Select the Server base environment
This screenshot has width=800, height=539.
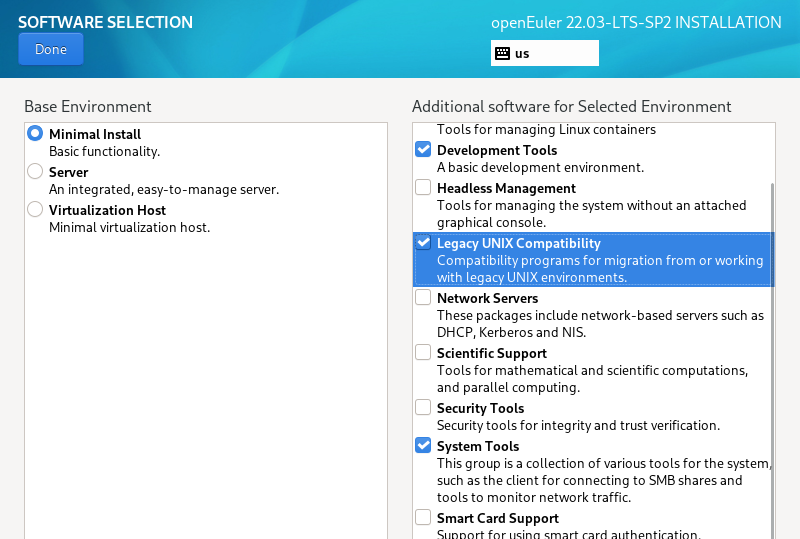tap(36, 172)
